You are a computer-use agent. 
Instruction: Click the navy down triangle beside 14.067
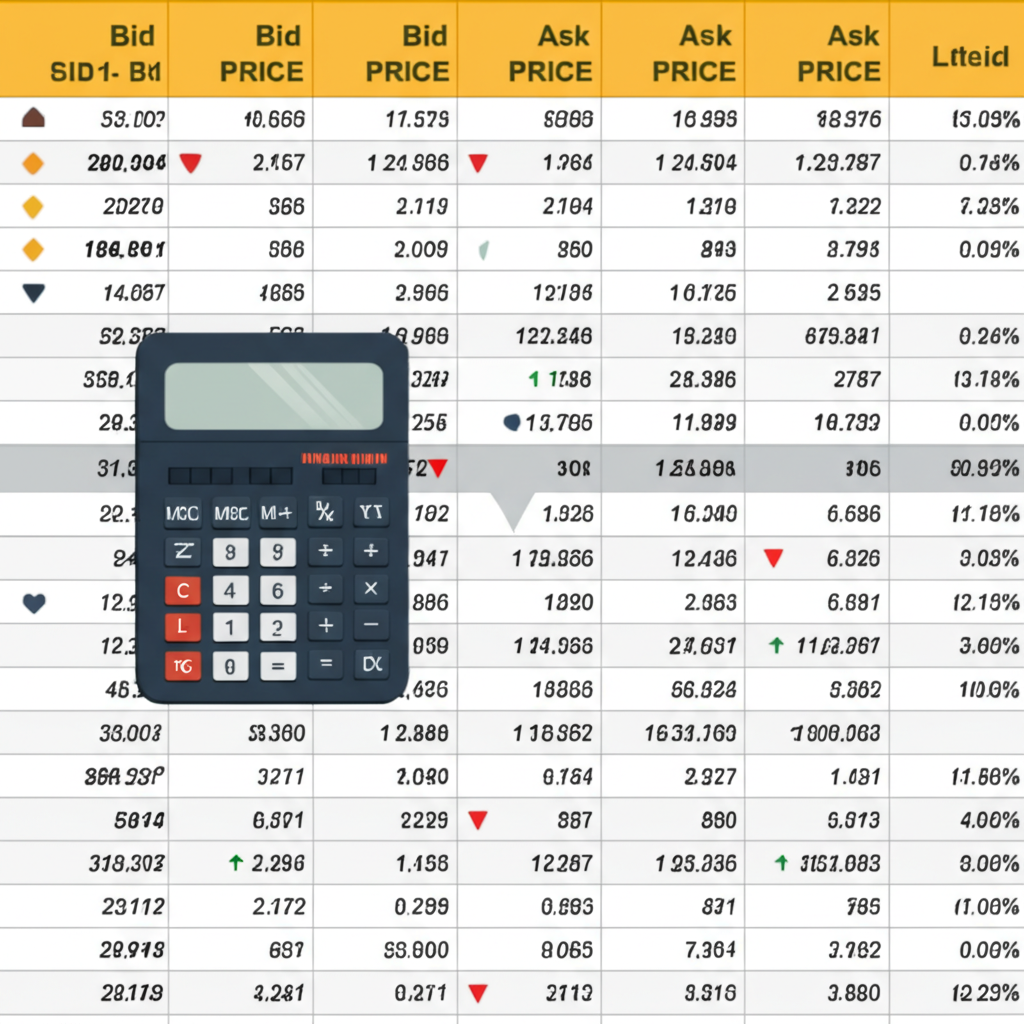(x=33, y=293)
